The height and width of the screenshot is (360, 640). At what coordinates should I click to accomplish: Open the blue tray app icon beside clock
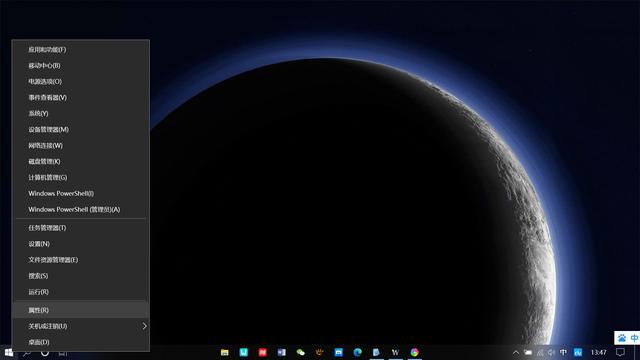578,352
